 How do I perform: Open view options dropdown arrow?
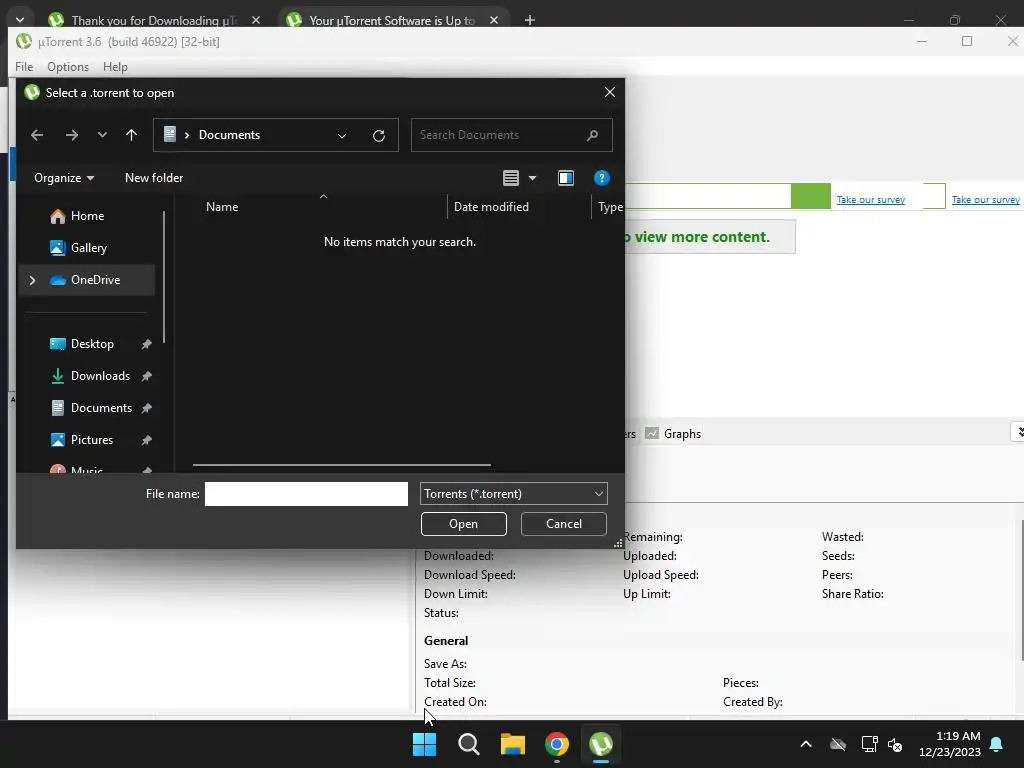point(532,178)
